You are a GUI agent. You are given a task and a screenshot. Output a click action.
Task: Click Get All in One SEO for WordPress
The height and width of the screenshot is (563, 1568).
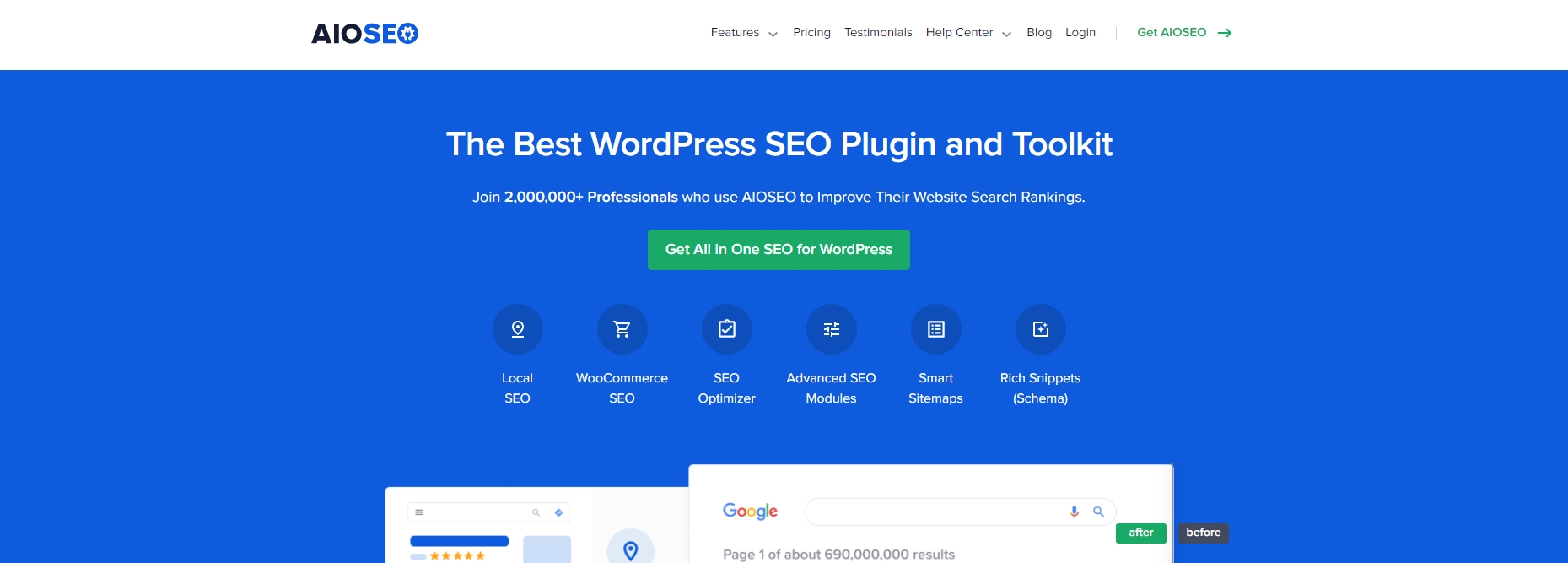coord(779,250)
